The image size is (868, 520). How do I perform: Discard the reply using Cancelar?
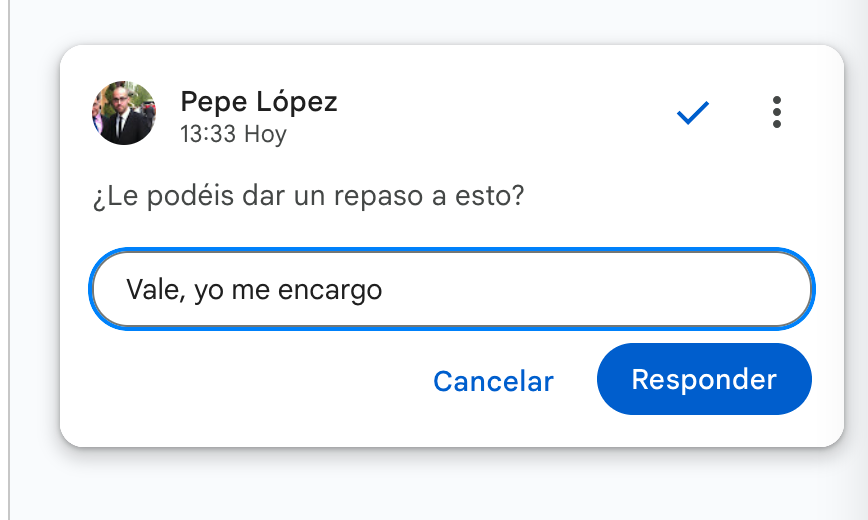(493, 381)
